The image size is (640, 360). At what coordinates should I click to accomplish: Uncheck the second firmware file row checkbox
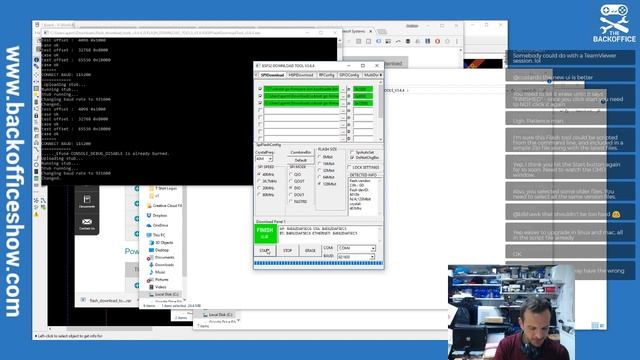tap(260, 96)
